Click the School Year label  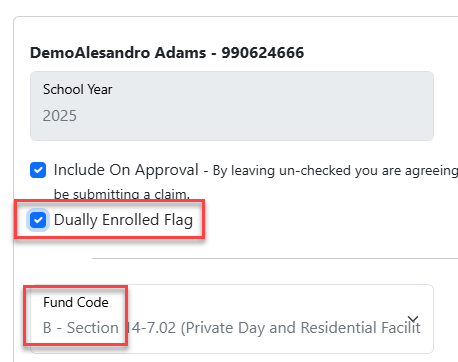click(x=78, y=89)
